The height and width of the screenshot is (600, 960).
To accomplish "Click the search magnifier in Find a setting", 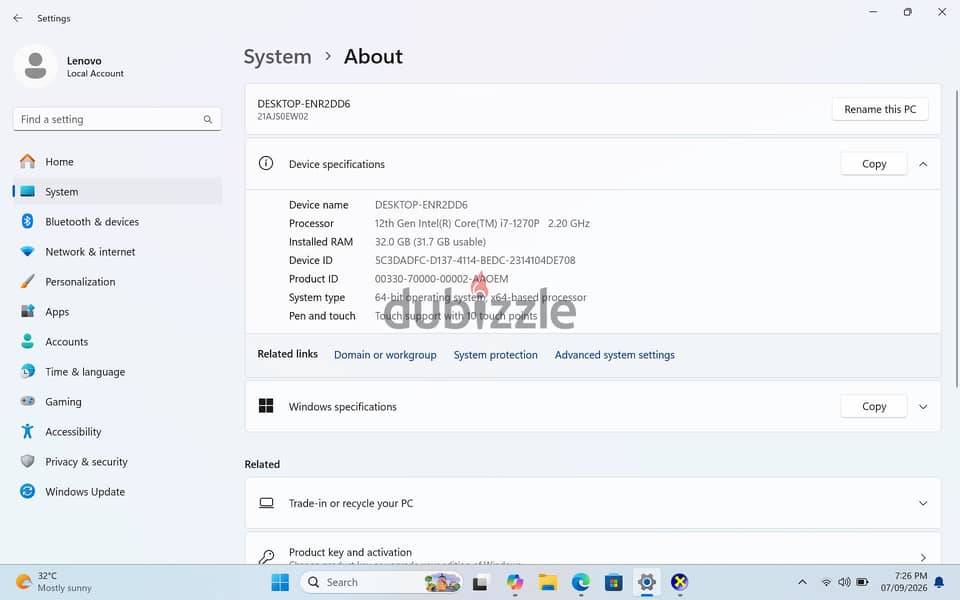I will (x=208, y=119).
